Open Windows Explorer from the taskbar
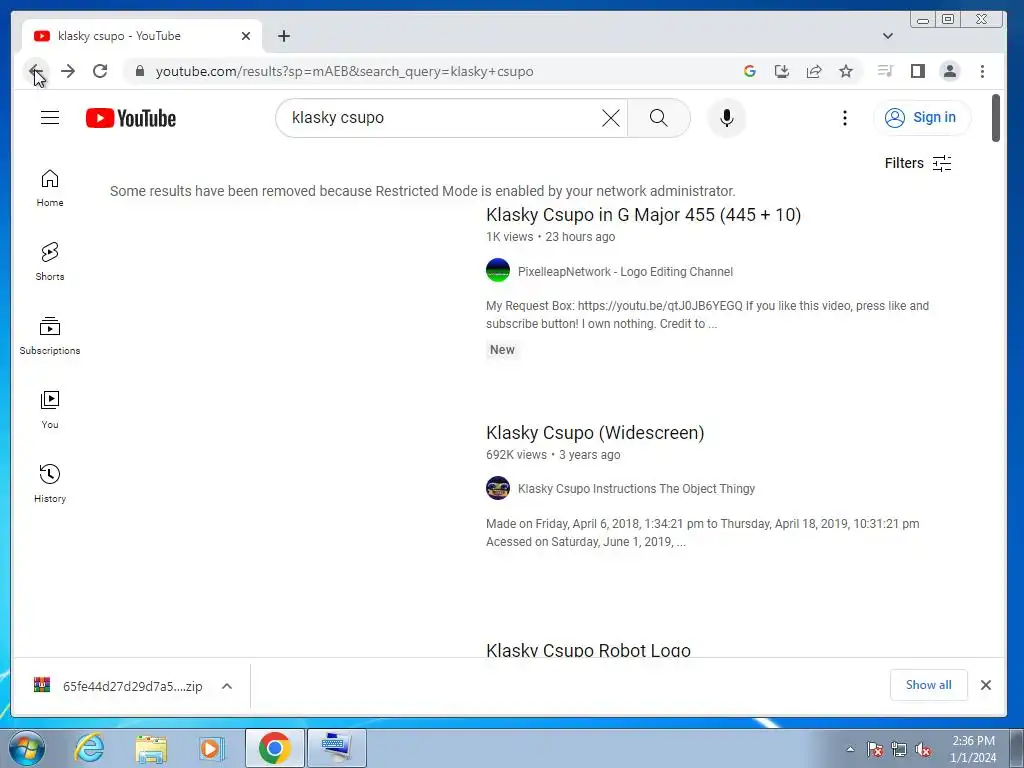 [151, 748]
